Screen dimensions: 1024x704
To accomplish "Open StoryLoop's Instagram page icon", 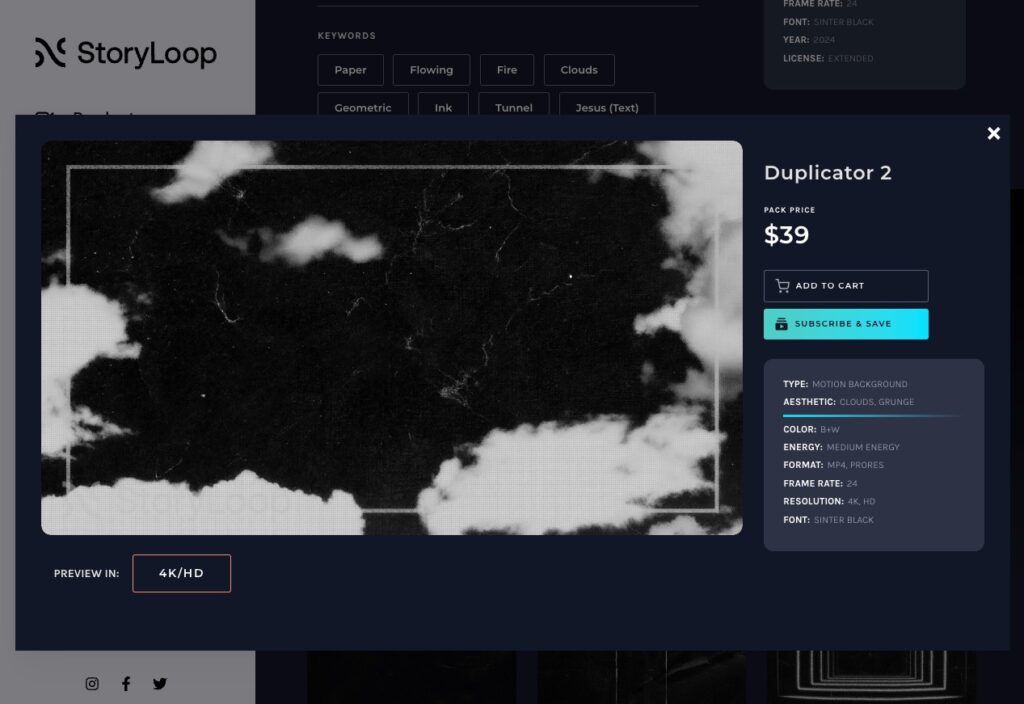I will pos(92,684).
